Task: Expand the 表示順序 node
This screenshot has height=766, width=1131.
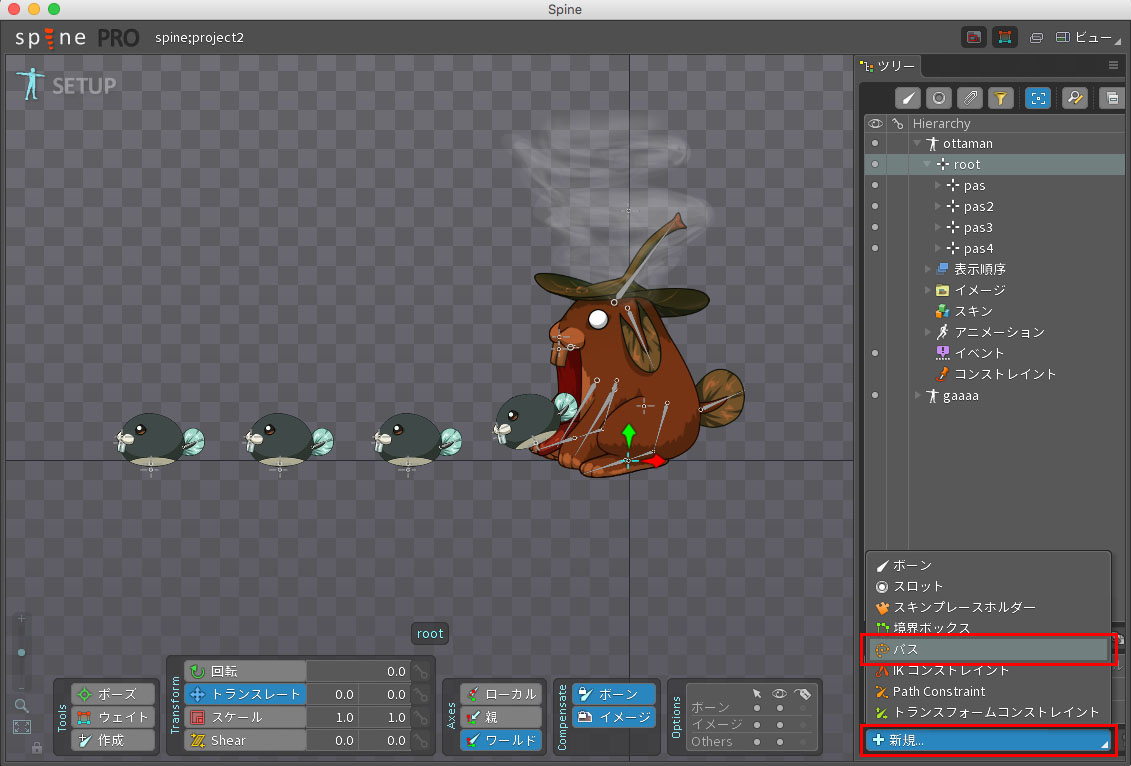Action: click(x=928, y=269)
